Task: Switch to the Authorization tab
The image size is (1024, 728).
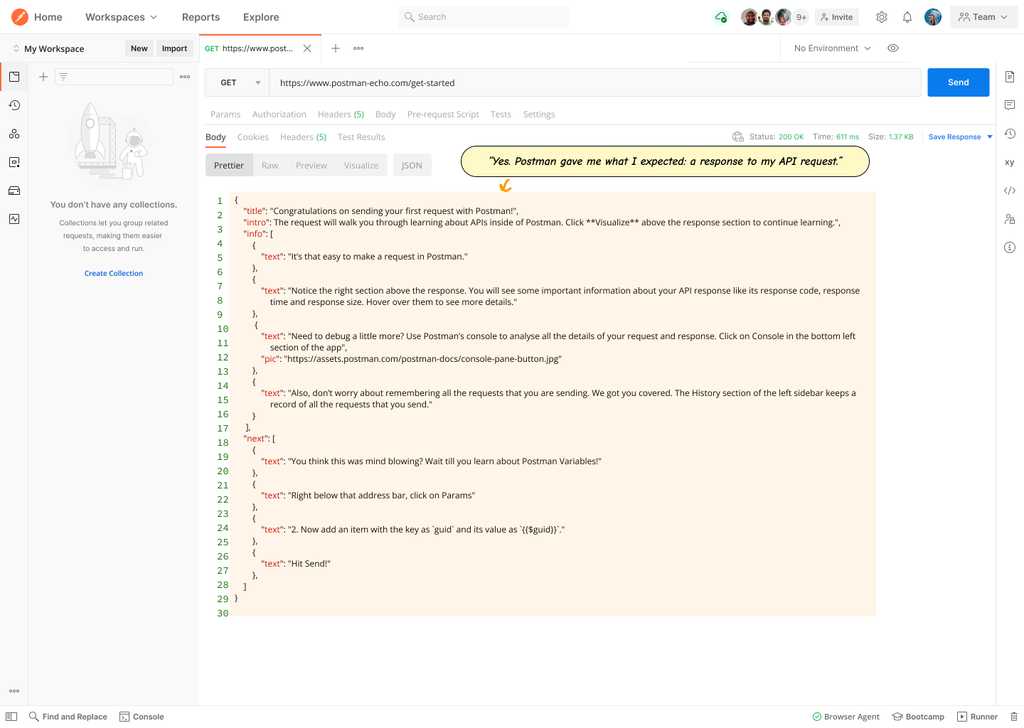Action: (x=279, y=114)
